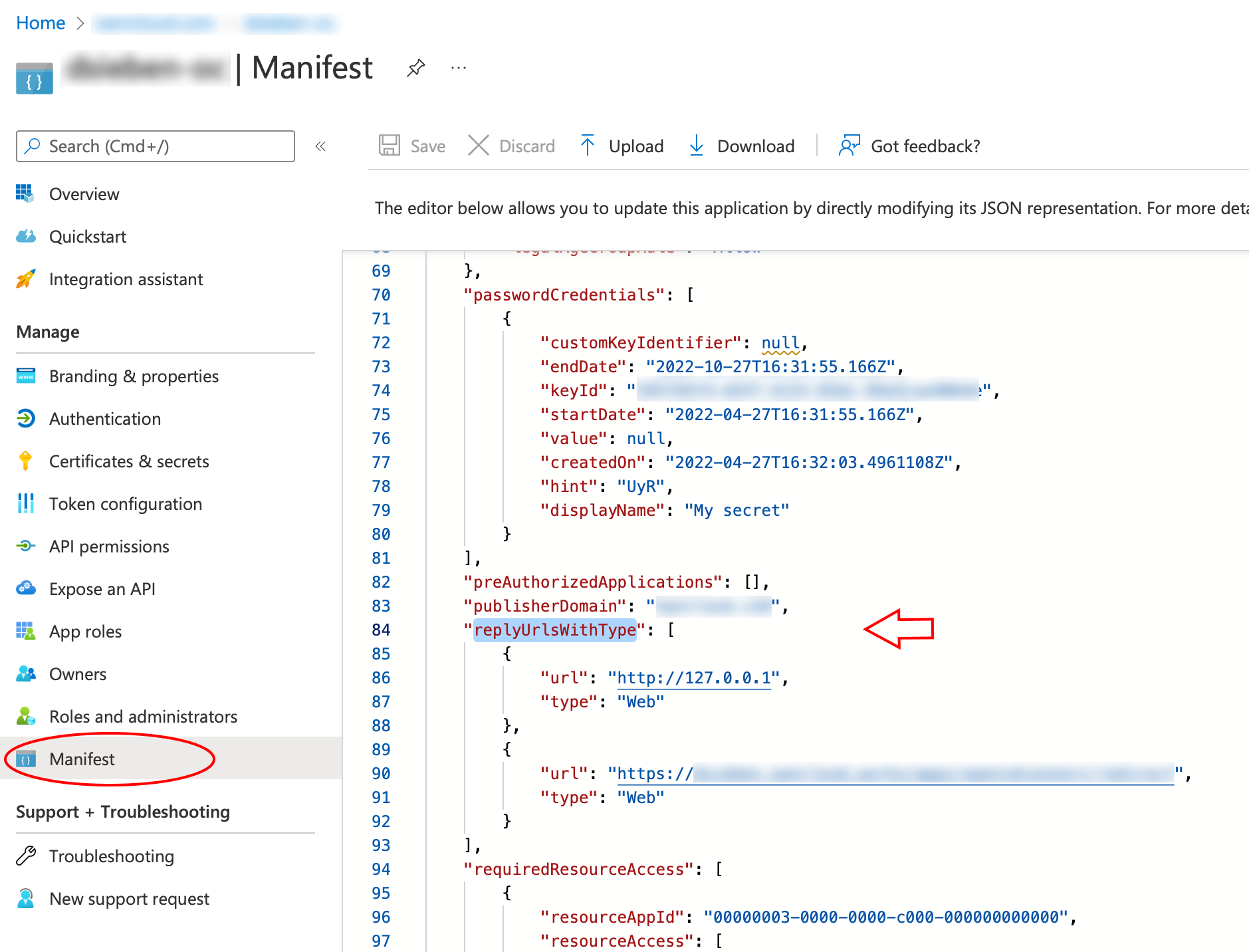Pin the Manifest page
The height and width of the screenshot is (952, 1249).
[x=416, y=67]
